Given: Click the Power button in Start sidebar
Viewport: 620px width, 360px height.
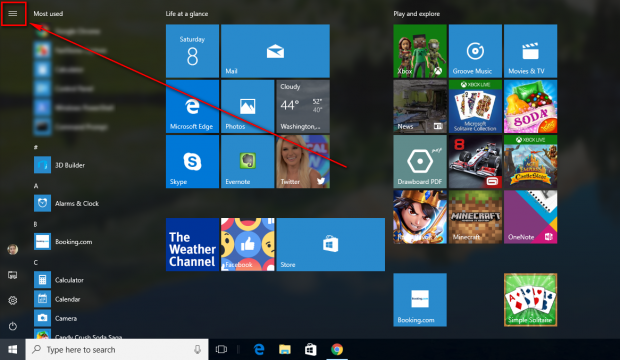Looking at the screenshot, I should pyautogui.click(x=13, y=326).
